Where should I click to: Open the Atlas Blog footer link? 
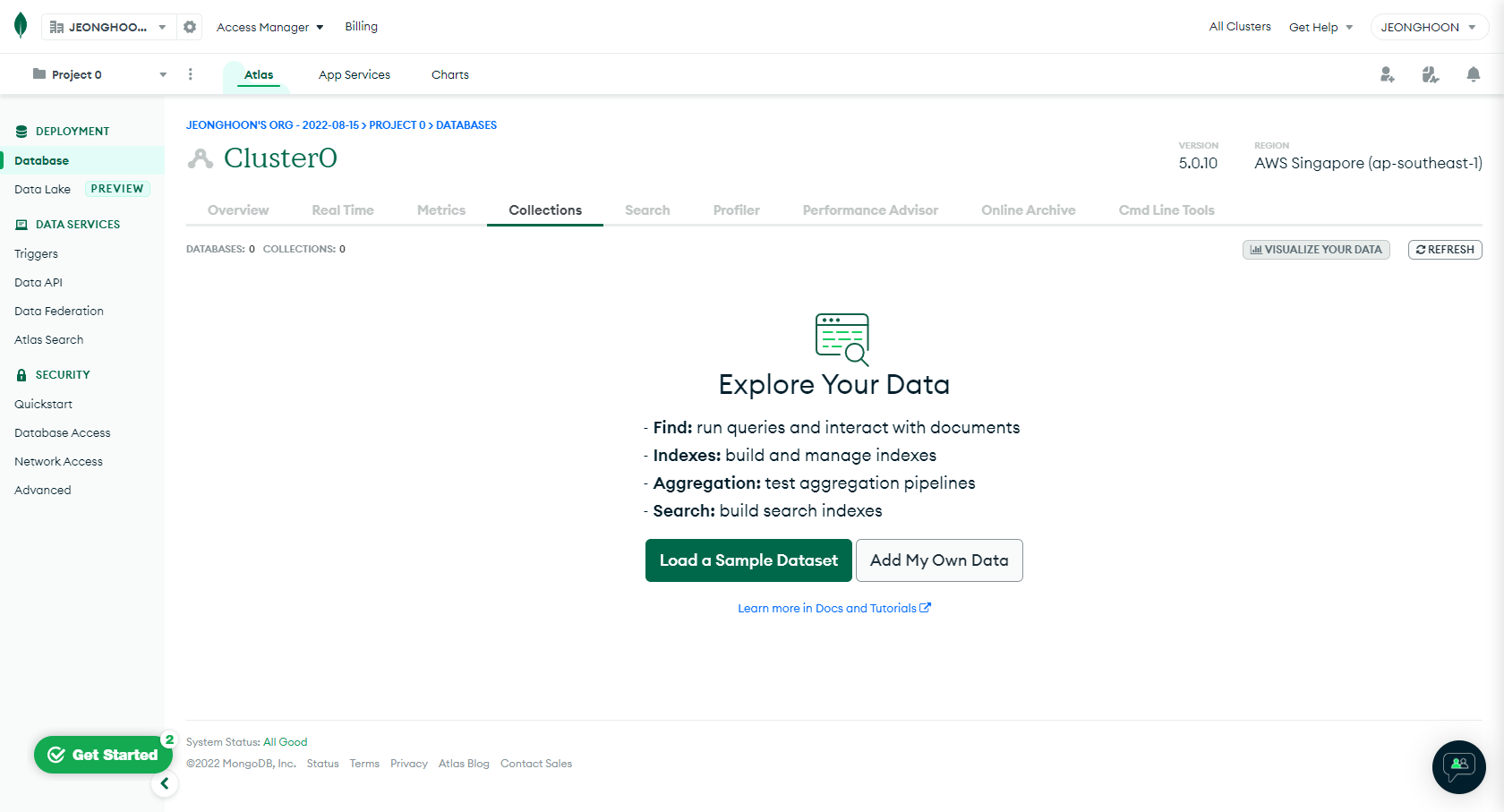pyautogui.click(x=464, y=764)
